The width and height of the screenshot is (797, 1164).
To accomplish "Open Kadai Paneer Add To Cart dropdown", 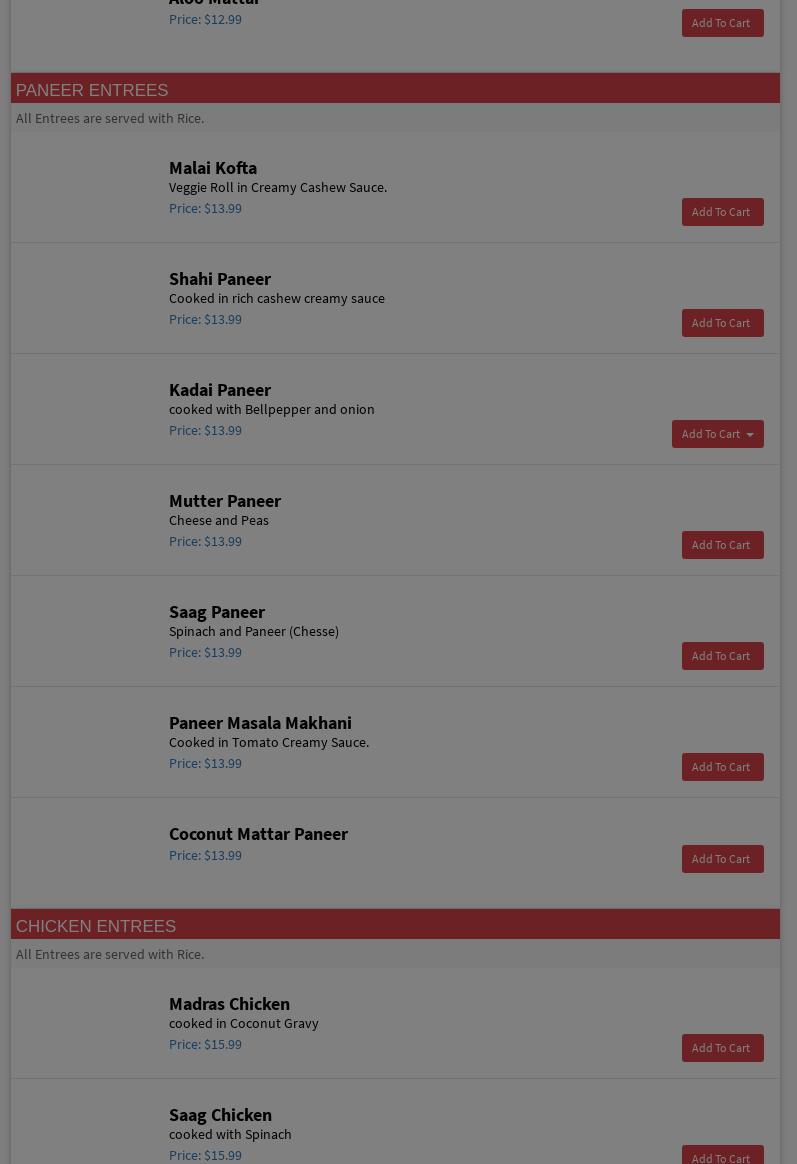I will [717, 434].
